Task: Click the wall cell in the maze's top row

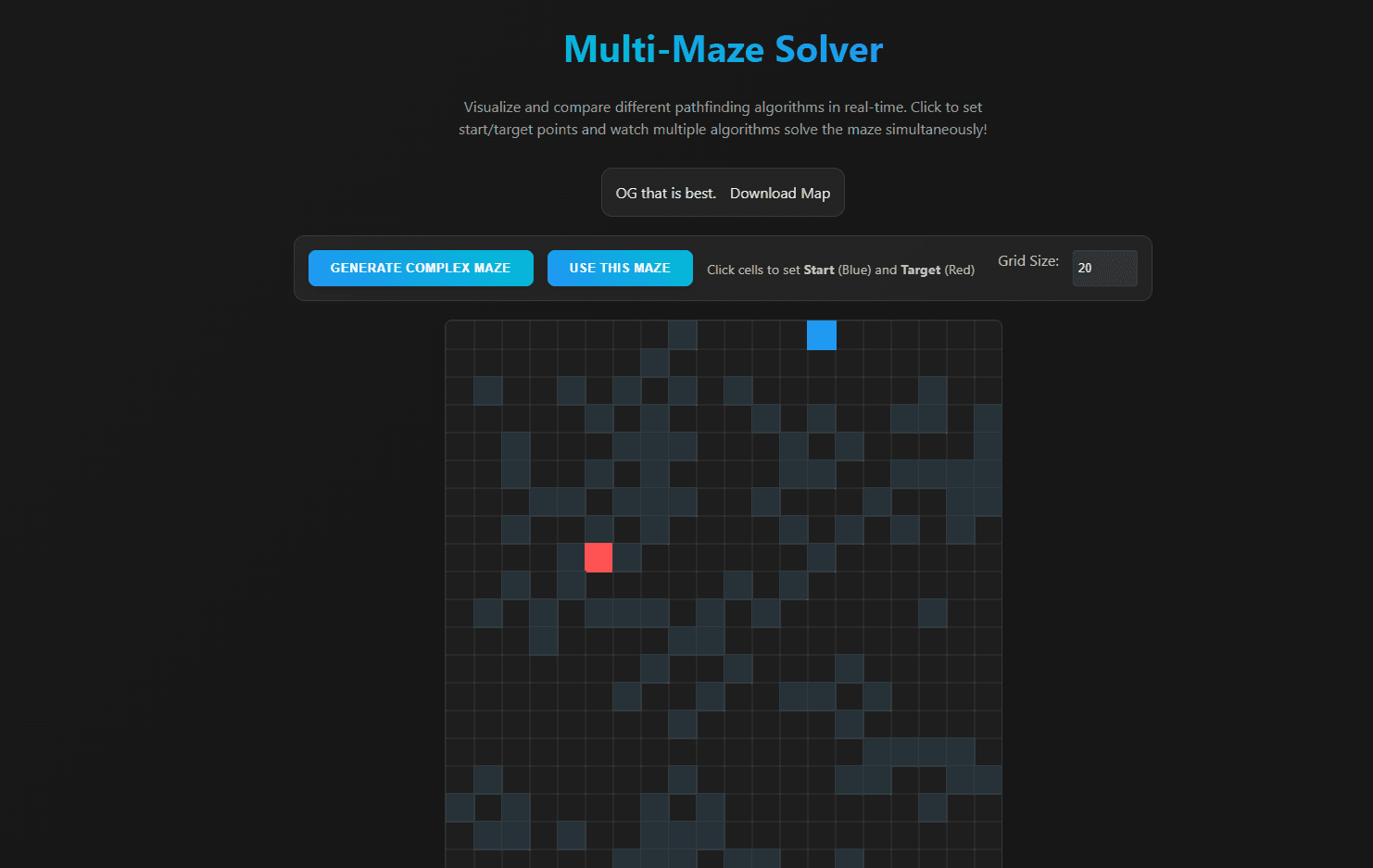Action: [683, 334]
